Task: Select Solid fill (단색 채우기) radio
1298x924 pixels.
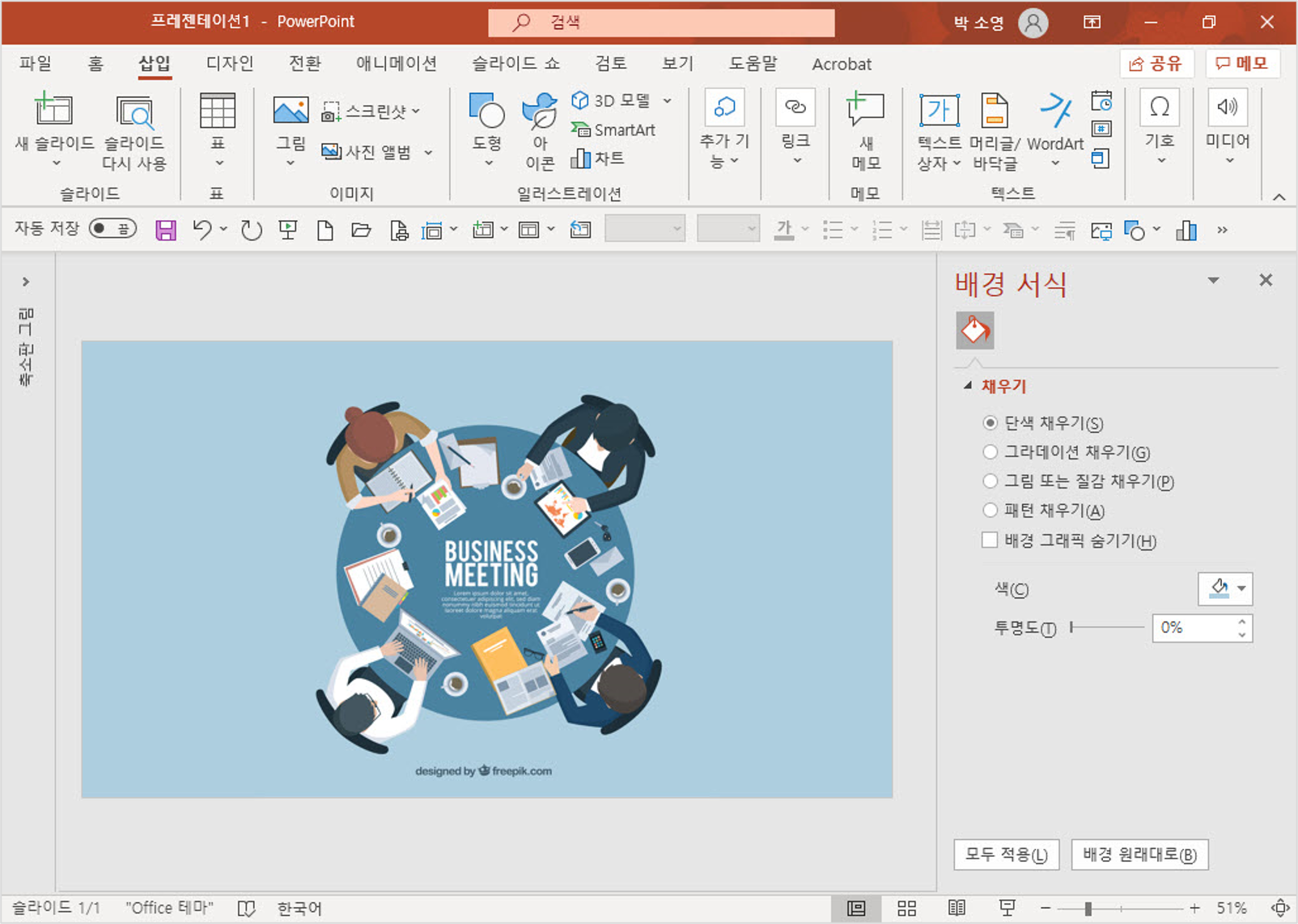Action: [990, 423]
